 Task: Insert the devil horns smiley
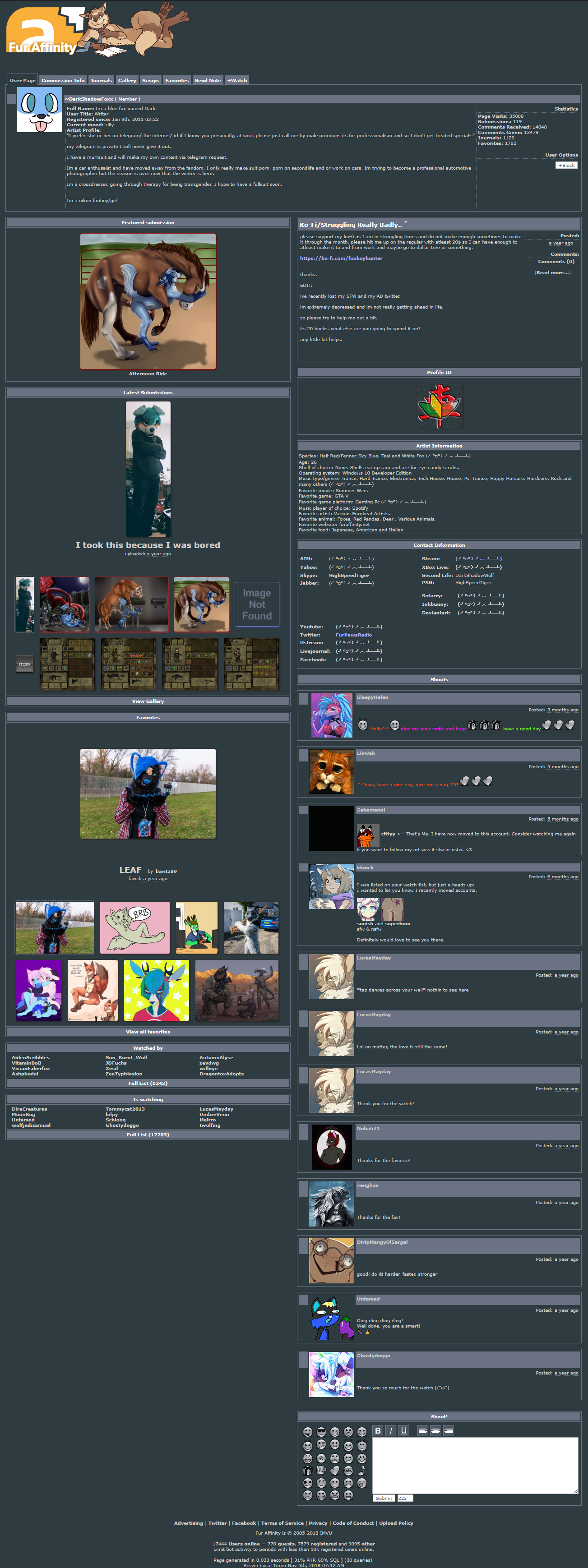pyautogui.click(x=308, y=1446)
